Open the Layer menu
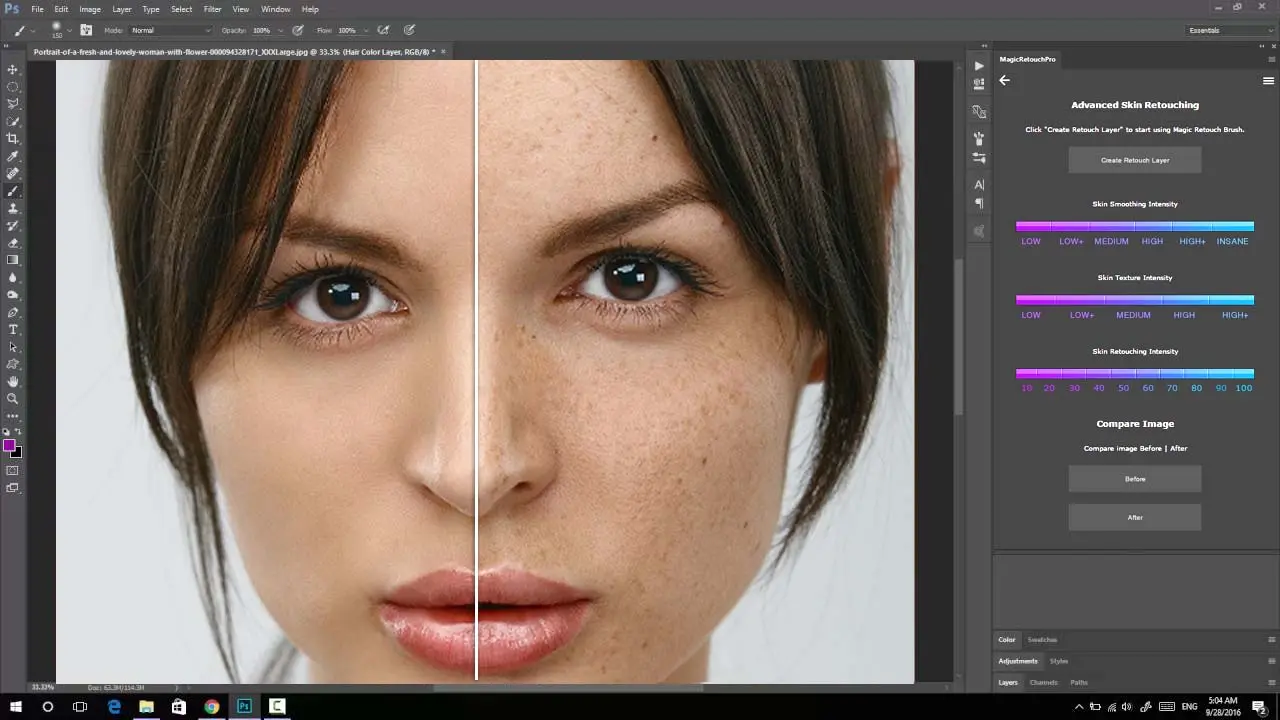 121,9
